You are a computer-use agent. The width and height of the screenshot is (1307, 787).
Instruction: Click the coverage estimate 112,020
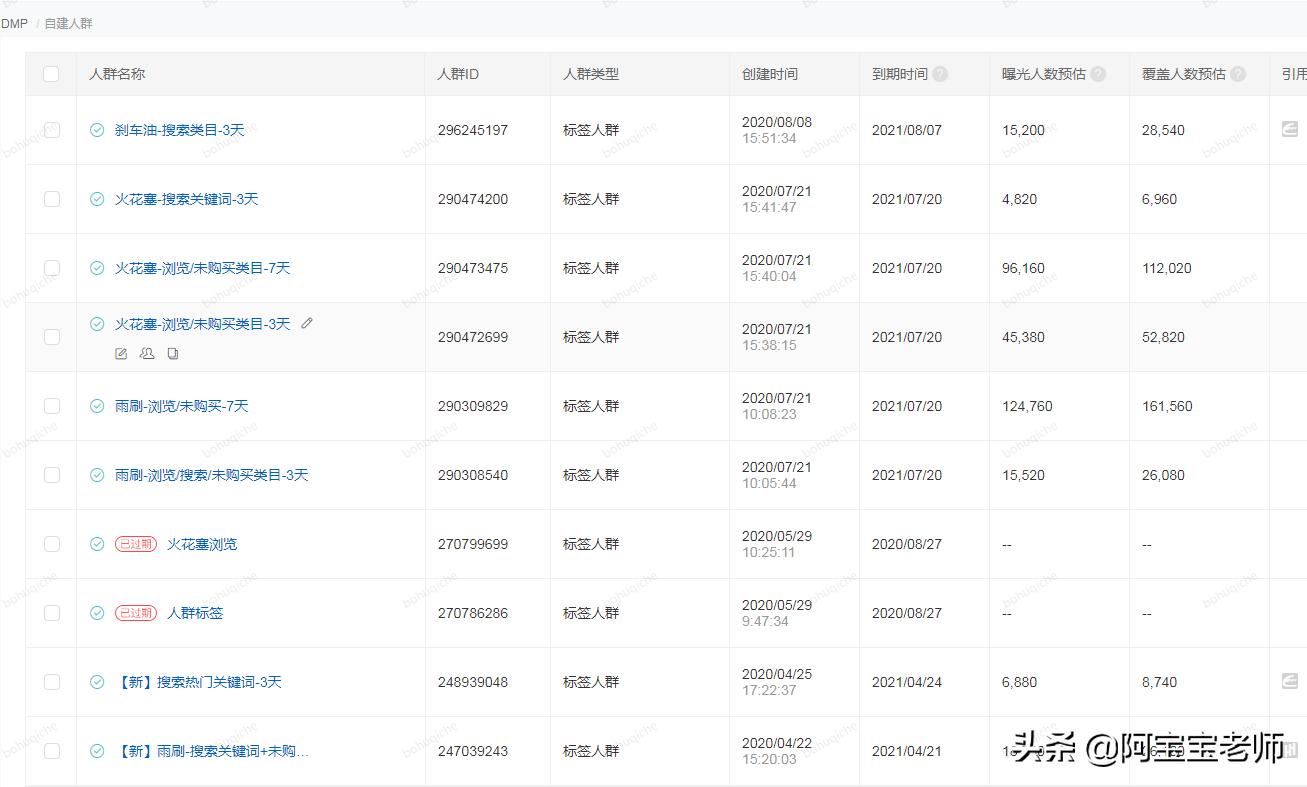1167,268
